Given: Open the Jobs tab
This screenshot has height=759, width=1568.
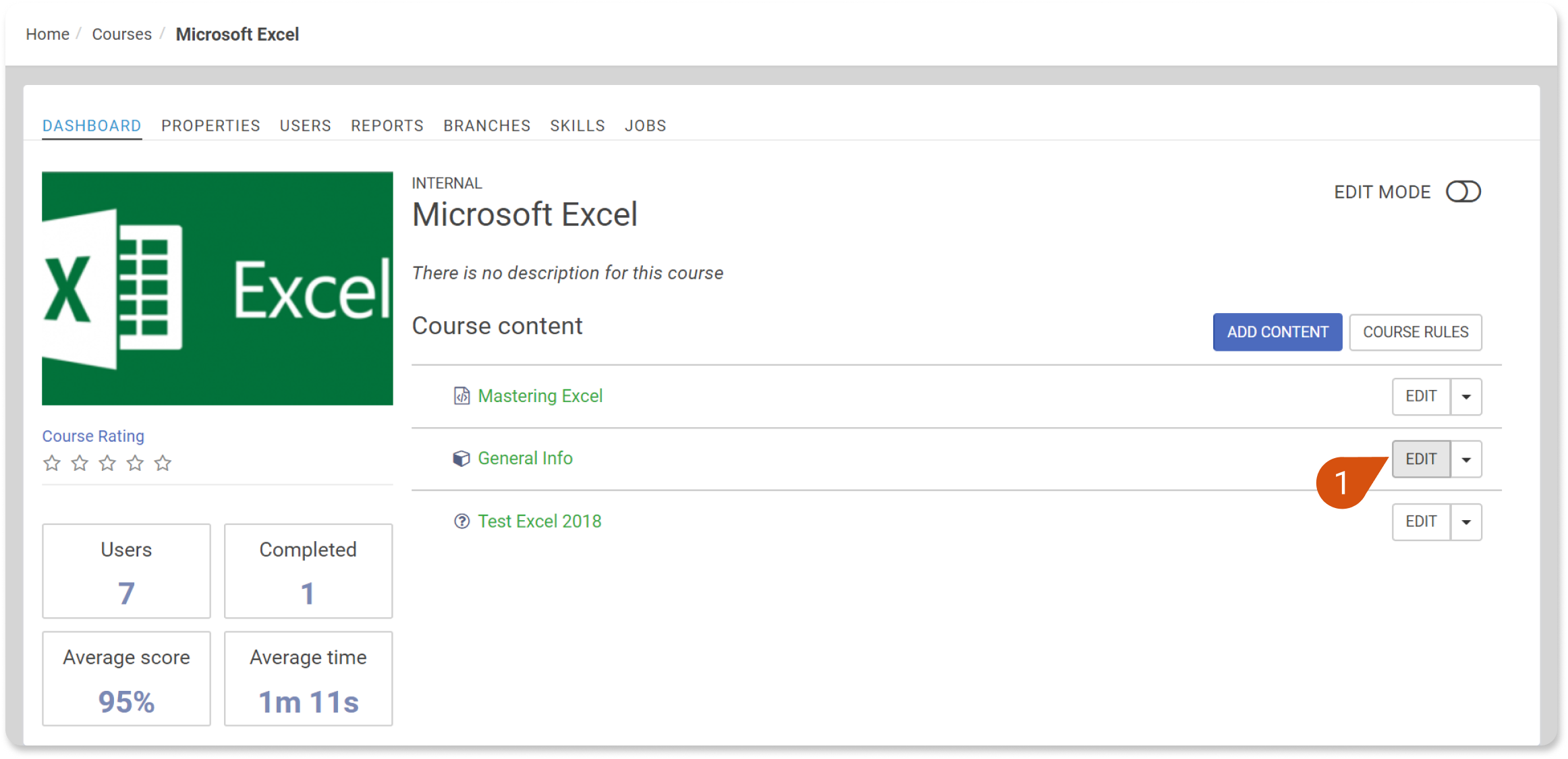Looking at the screenshot, I should pos(646,125).
